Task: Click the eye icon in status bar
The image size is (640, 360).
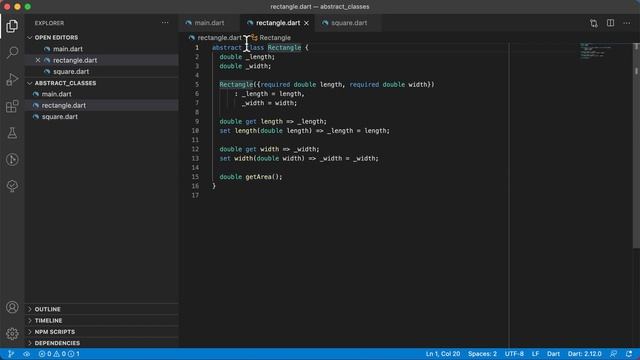Action: tap(27, 354)
